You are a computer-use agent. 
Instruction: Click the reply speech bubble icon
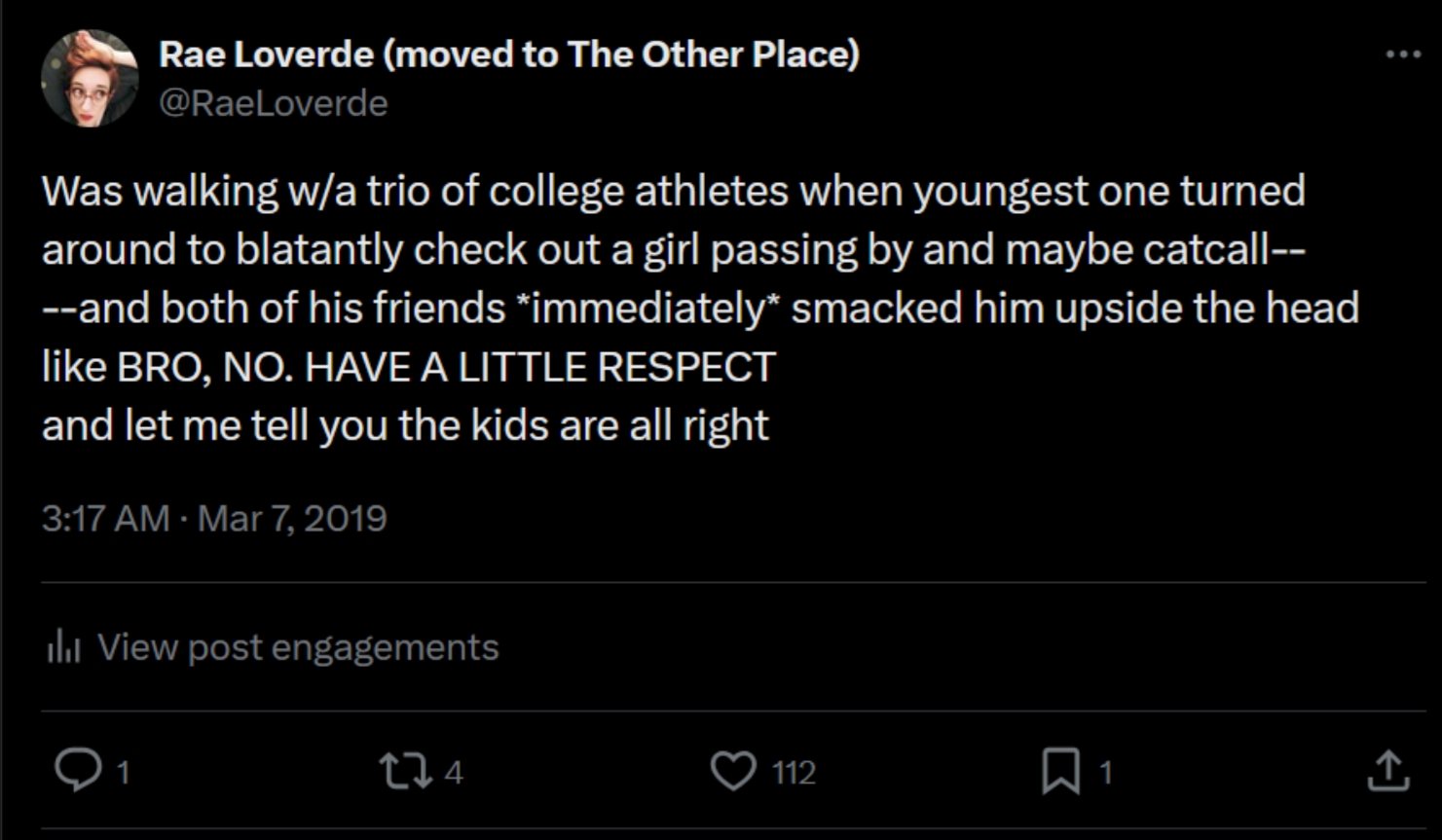(x=78, y=771)
